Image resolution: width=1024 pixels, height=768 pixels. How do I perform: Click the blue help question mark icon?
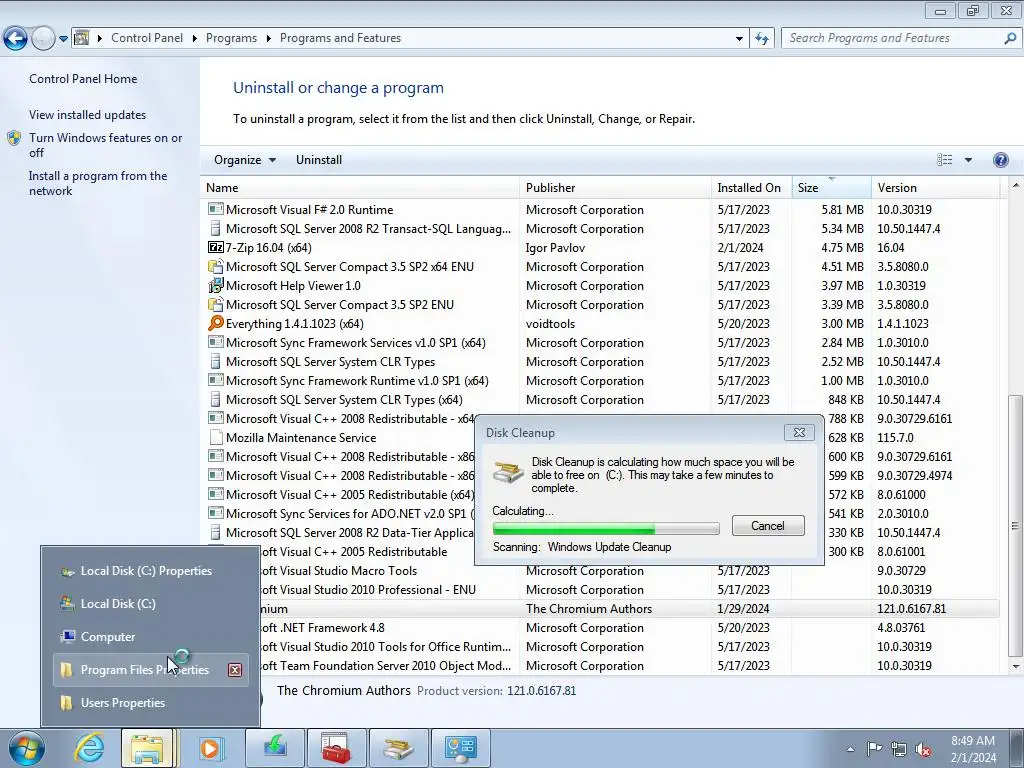(1000, 160)
